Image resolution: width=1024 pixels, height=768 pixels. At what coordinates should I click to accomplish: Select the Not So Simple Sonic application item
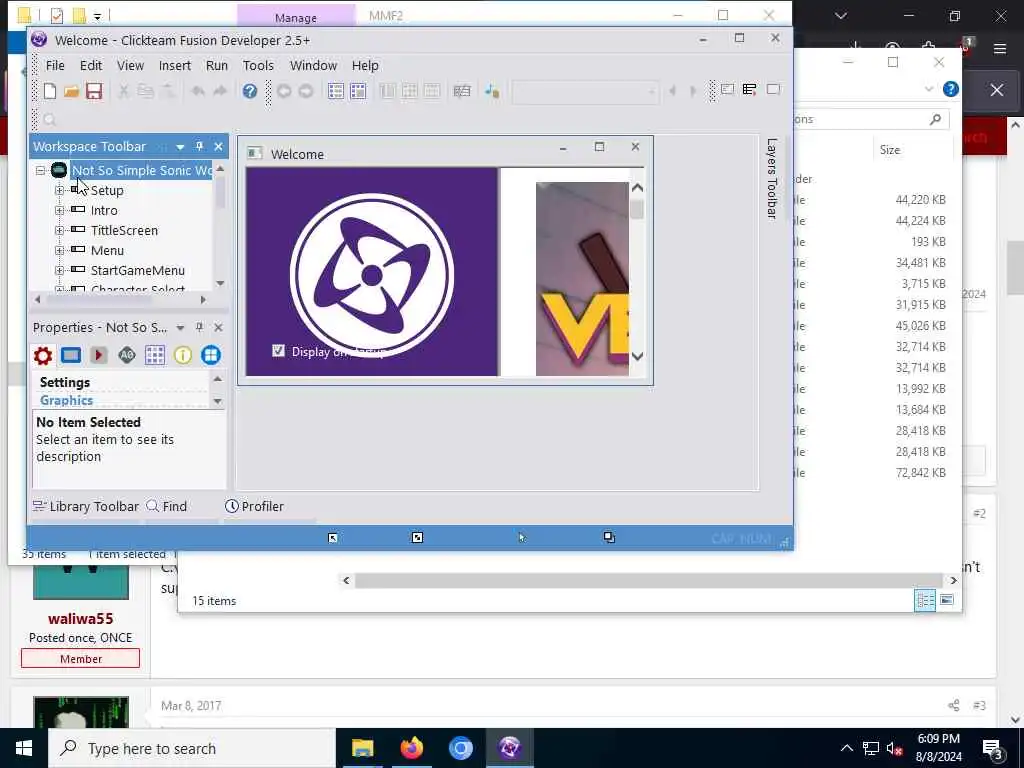142,170
